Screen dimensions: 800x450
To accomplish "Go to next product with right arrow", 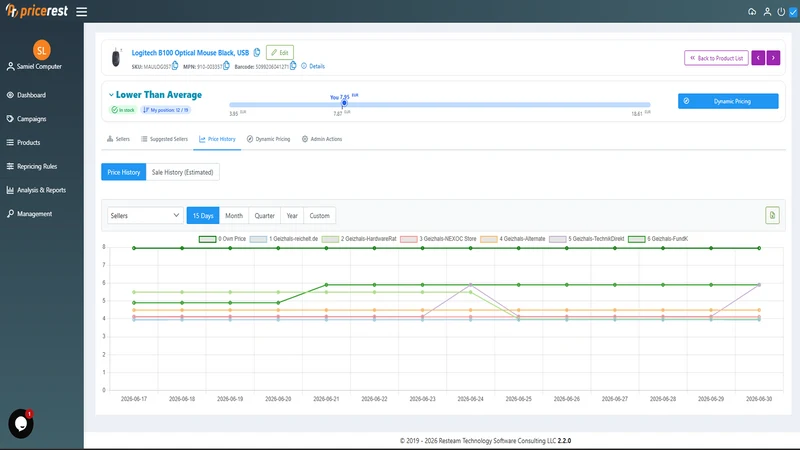I will tap(773, 58).
